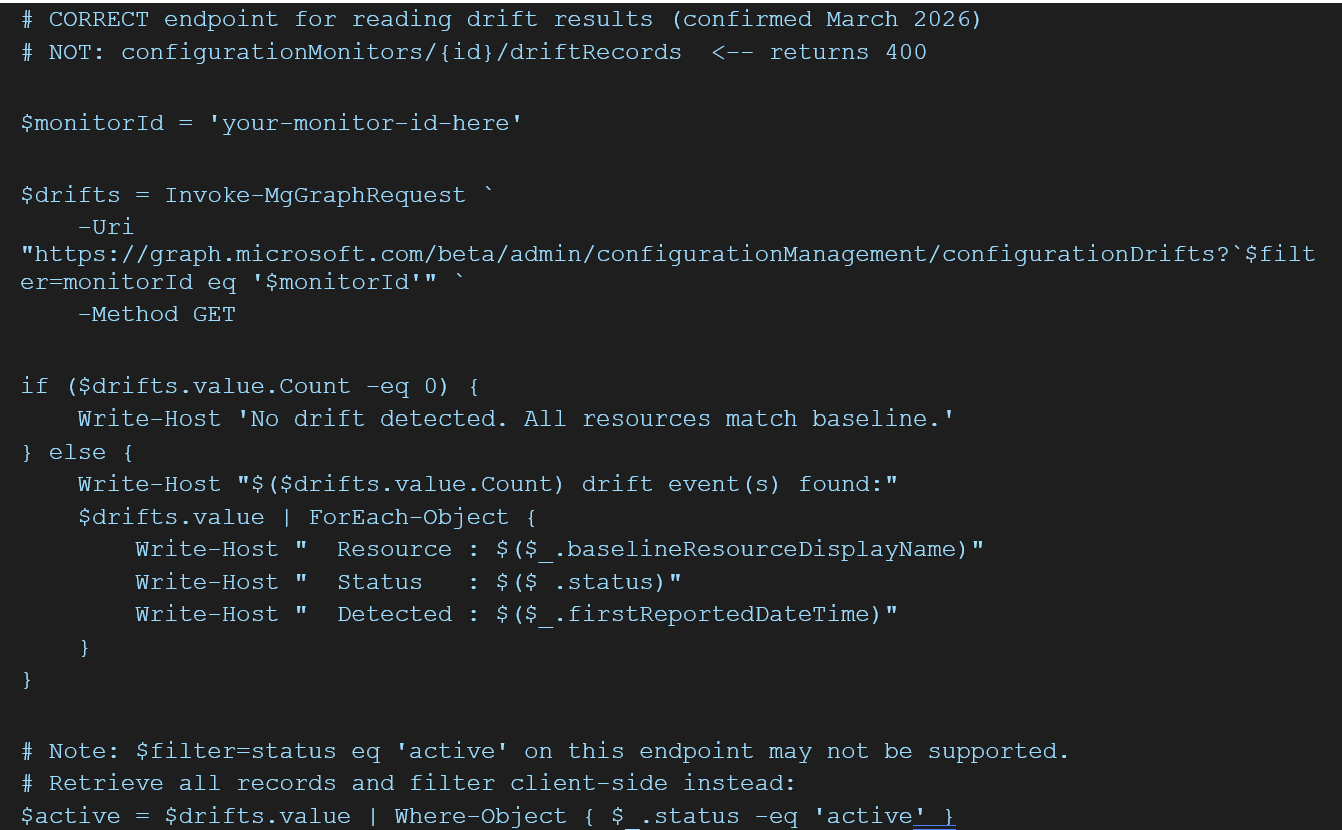The width and height of the screenshot is (1342, 830).
Task: Click the 'Retrieve all records' comment
Action: [422, 783]
